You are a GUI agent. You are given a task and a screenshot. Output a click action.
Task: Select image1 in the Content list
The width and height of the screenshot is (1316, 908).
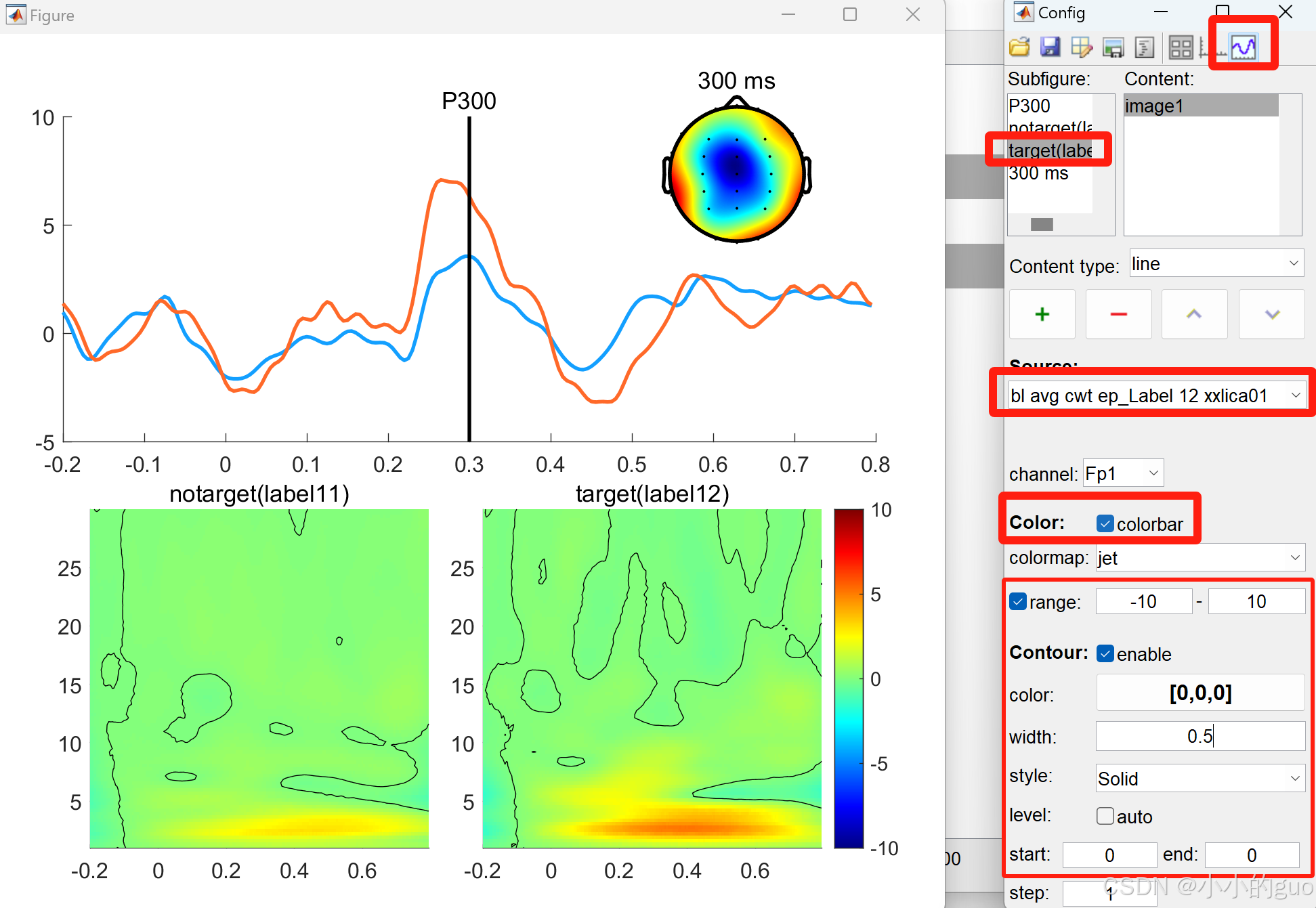1202,106
